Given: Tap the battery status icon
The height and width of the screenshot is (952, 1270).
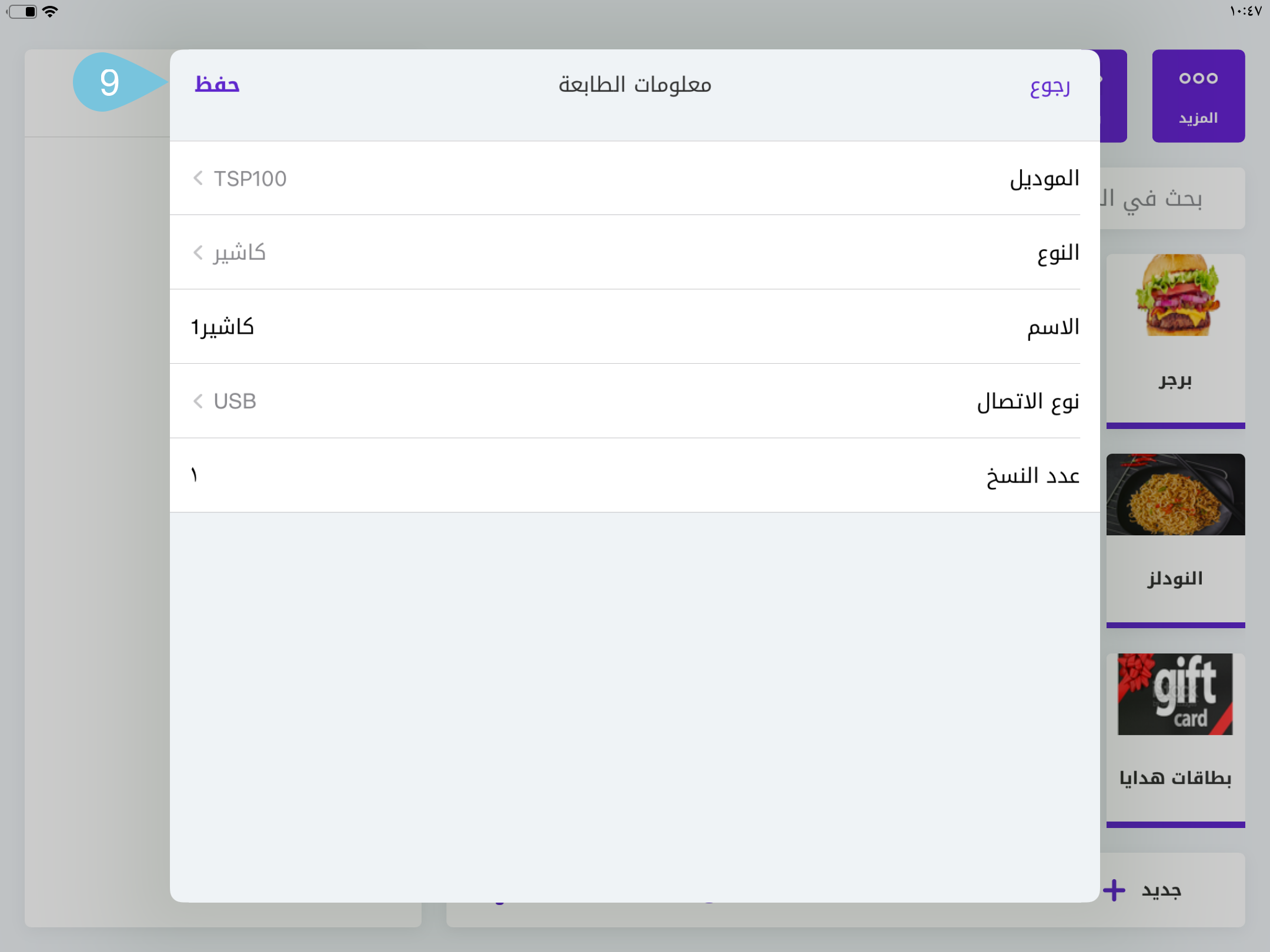Looking at the screenshot, I should pyautogui.click(x=23, y=11).
